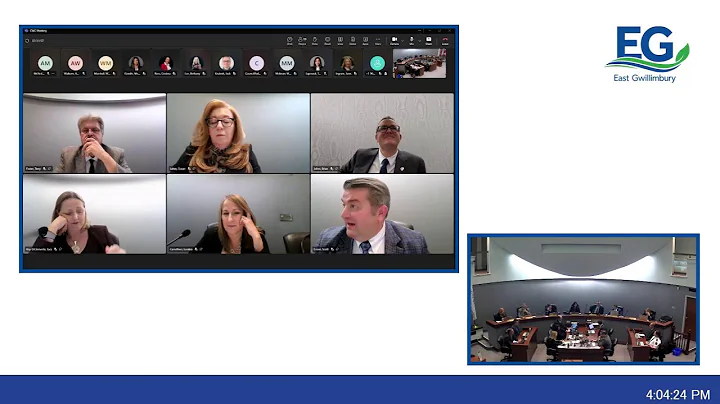
Task: Select video tile of woman beside microphone
Action: [238, 214]
